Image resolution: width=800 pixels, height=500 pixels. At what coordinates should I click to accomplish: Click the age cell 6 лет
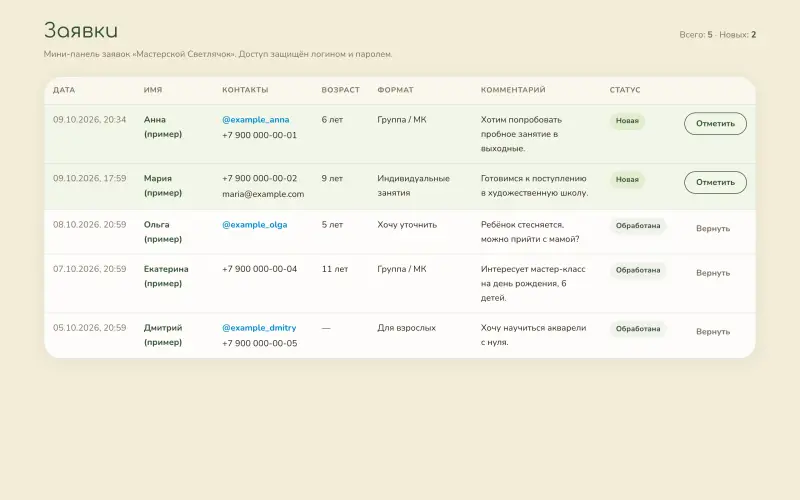pyautogui.click(x=332, y=119)
